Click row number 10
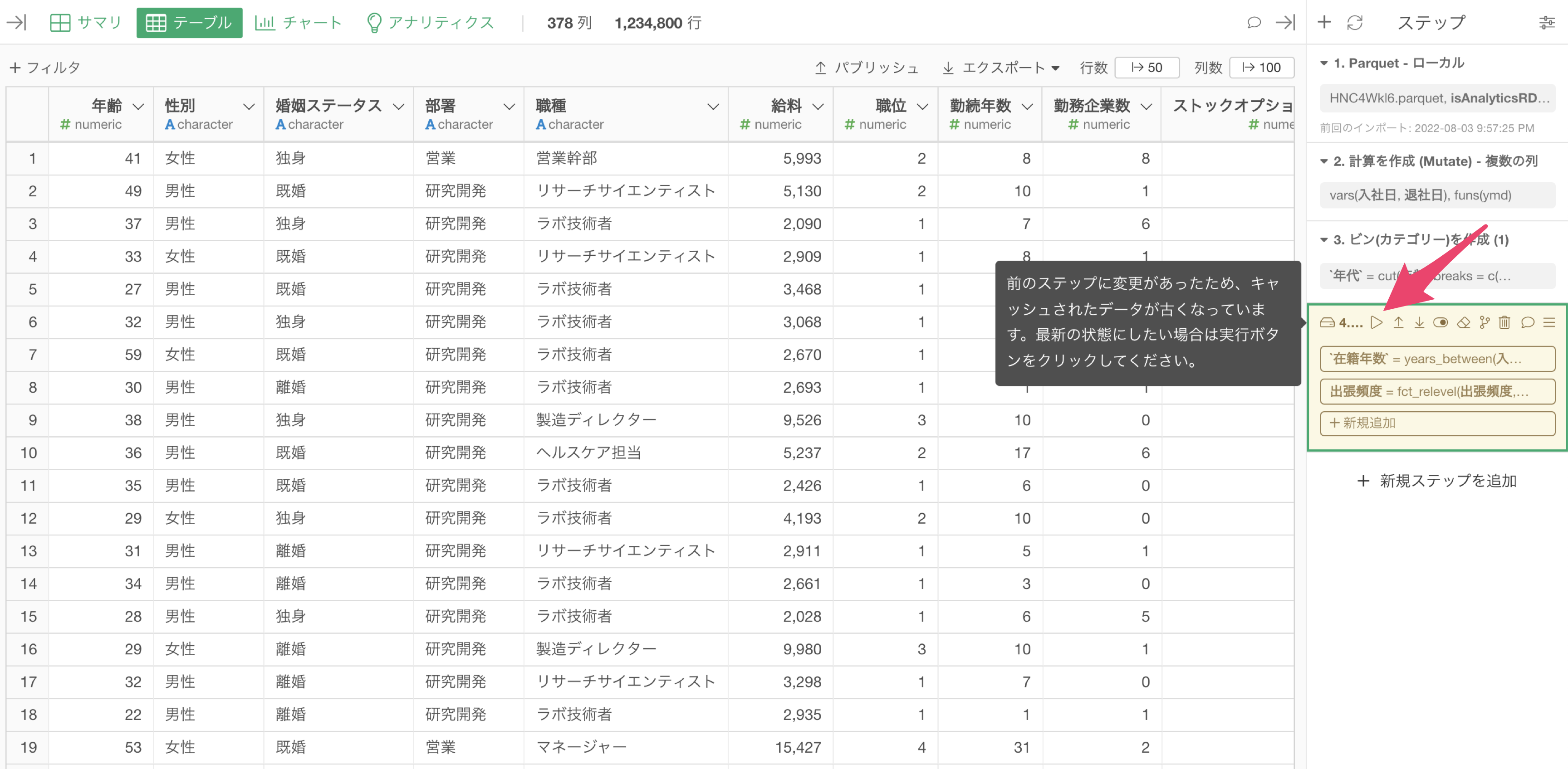Image resolution: width=1568 pixels, height=769 pixels. tap(28, 453)
